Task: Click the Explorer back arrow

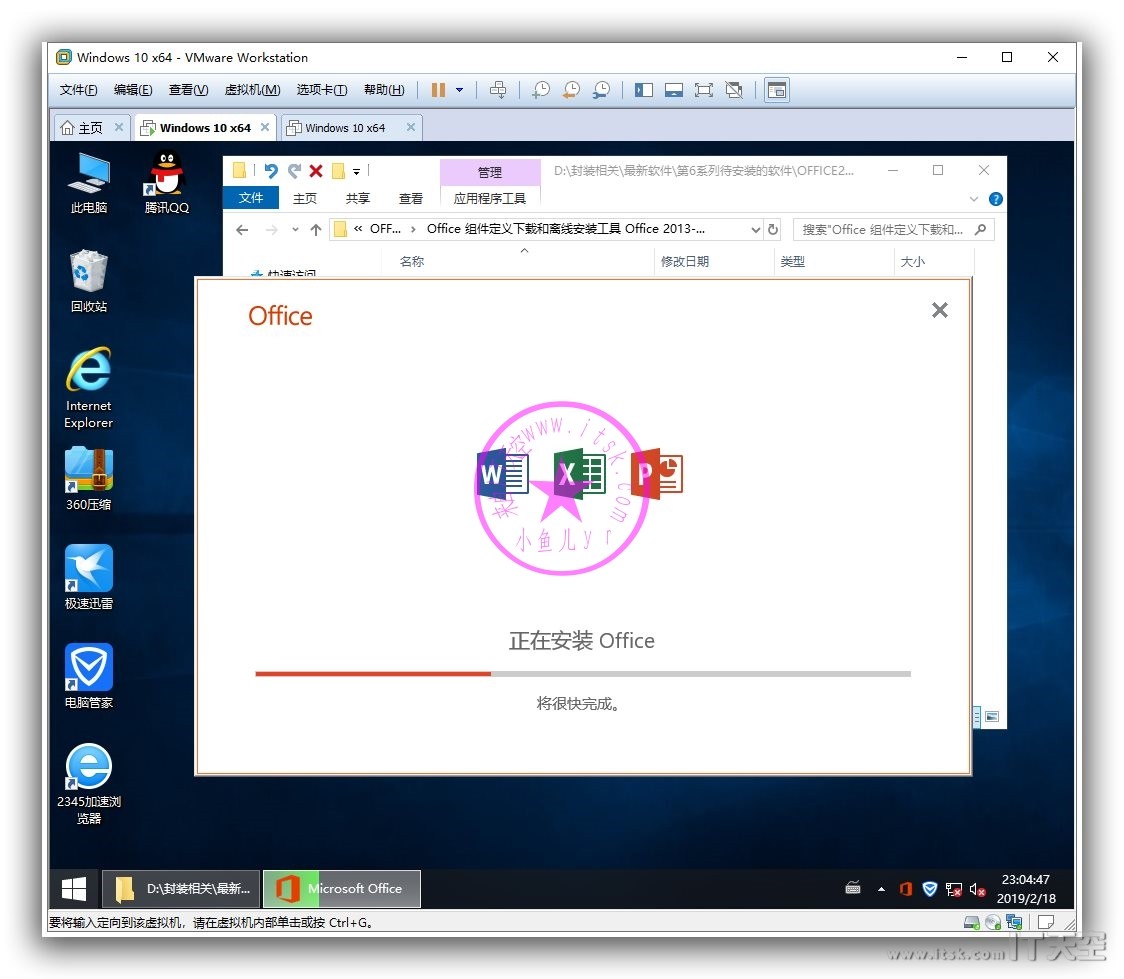Action: pyautogui.click(x=242, y=230)
